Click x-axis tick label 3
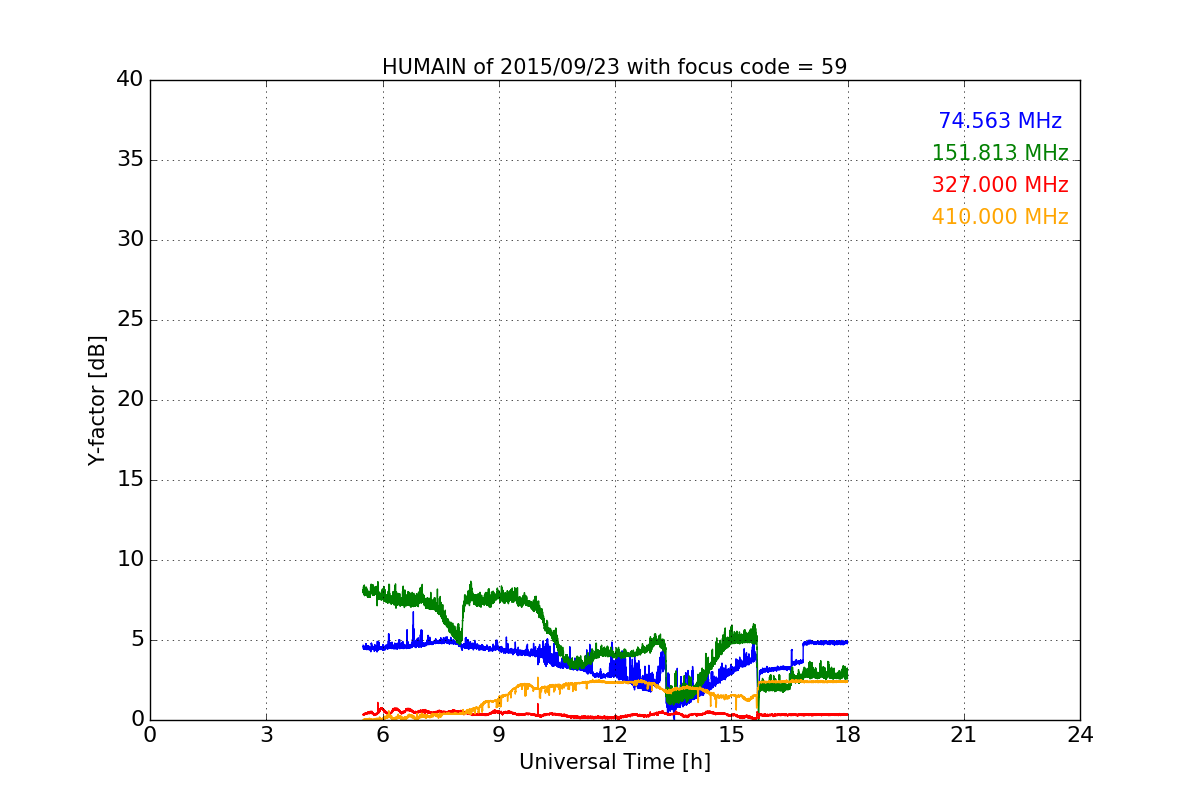Screen dimensions: 1200x800 [x=266, y=735]
